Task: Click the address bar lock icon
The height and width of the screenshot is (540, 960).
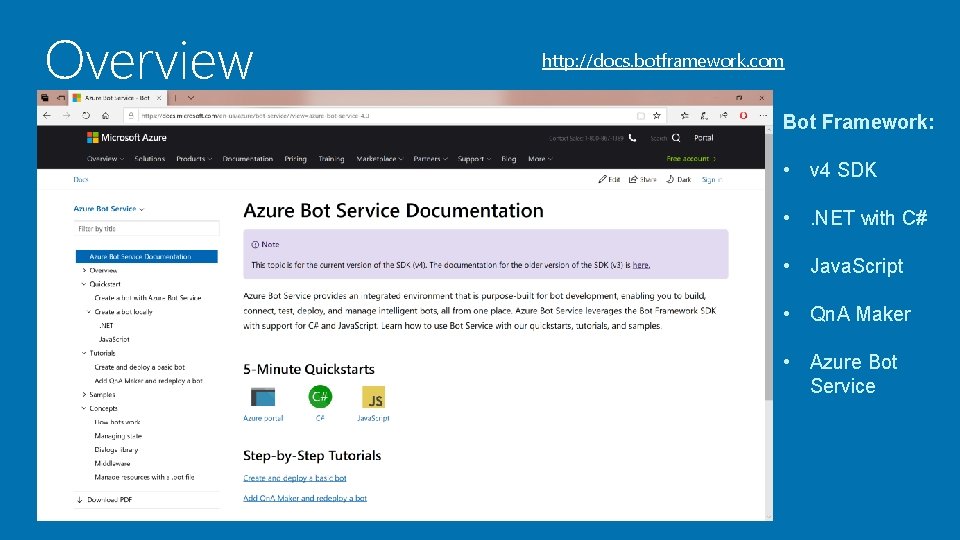Action: pos(130,115)
